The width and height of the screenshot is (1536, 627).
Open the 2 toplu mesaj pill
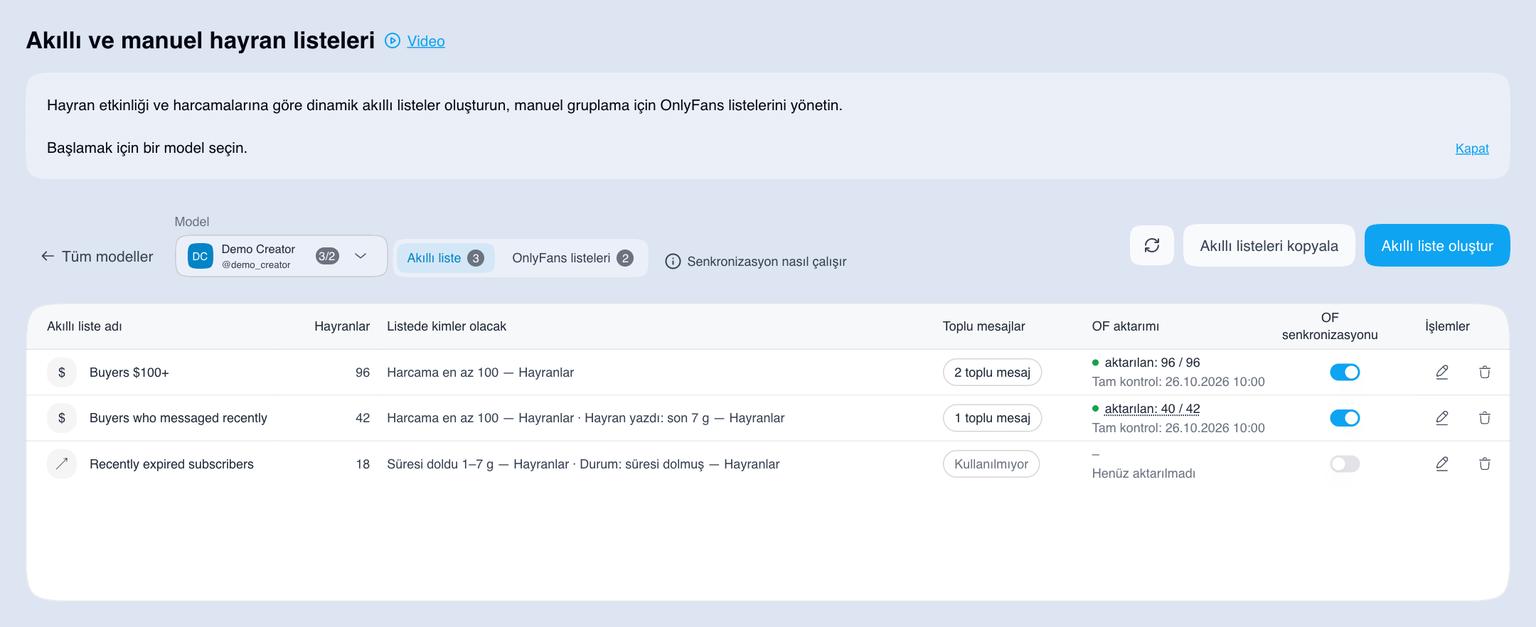coord(992,372)
